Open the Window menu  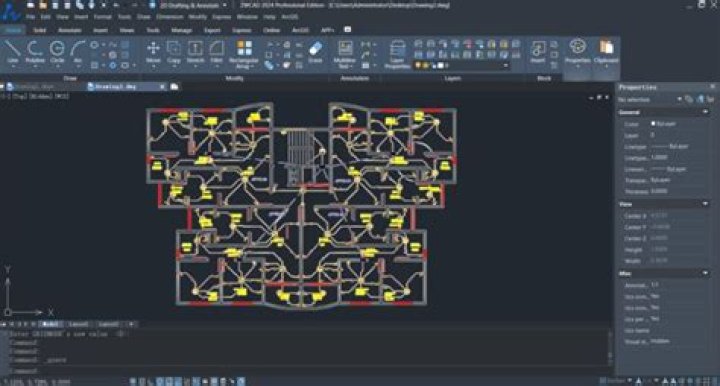click(x=247, y=17)
